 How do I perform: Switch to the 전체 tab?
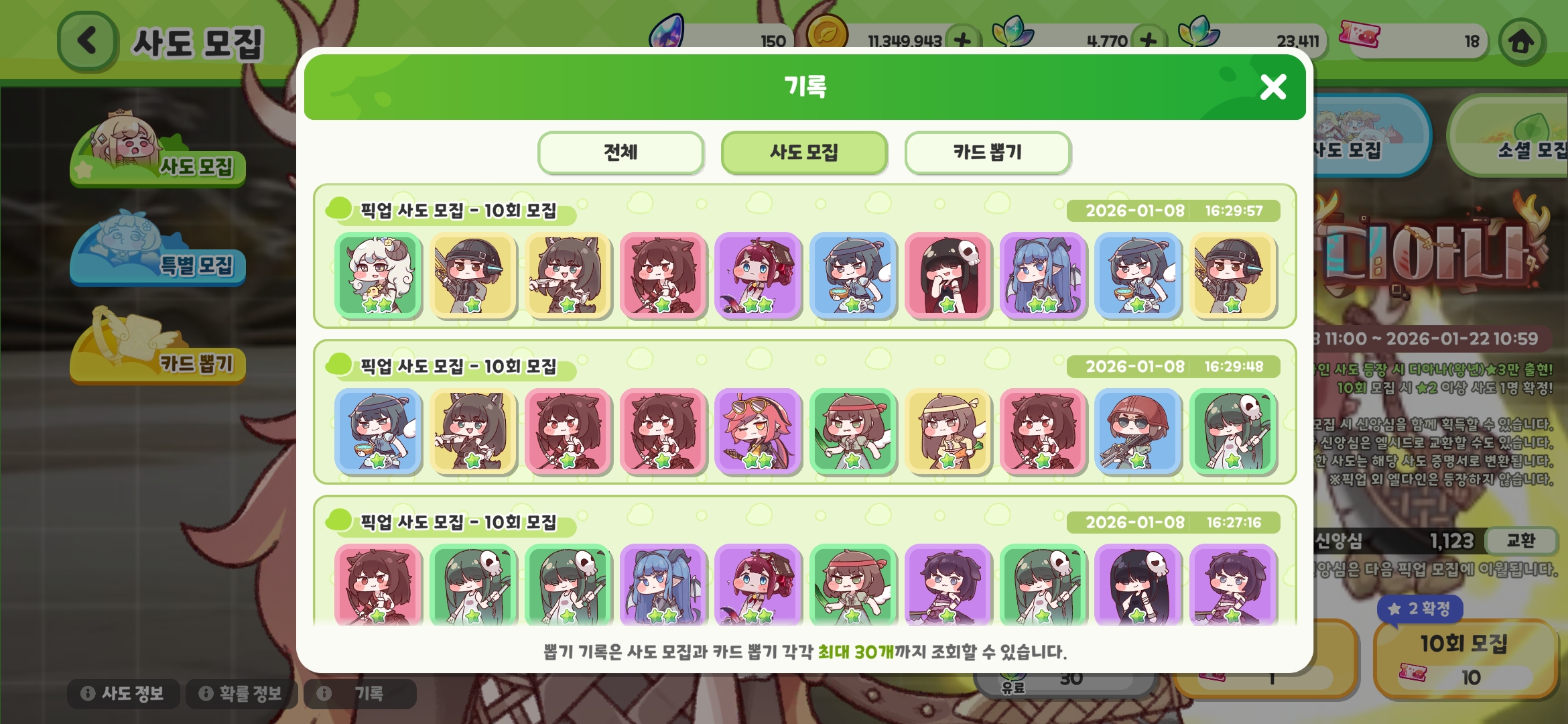(620, 152)
